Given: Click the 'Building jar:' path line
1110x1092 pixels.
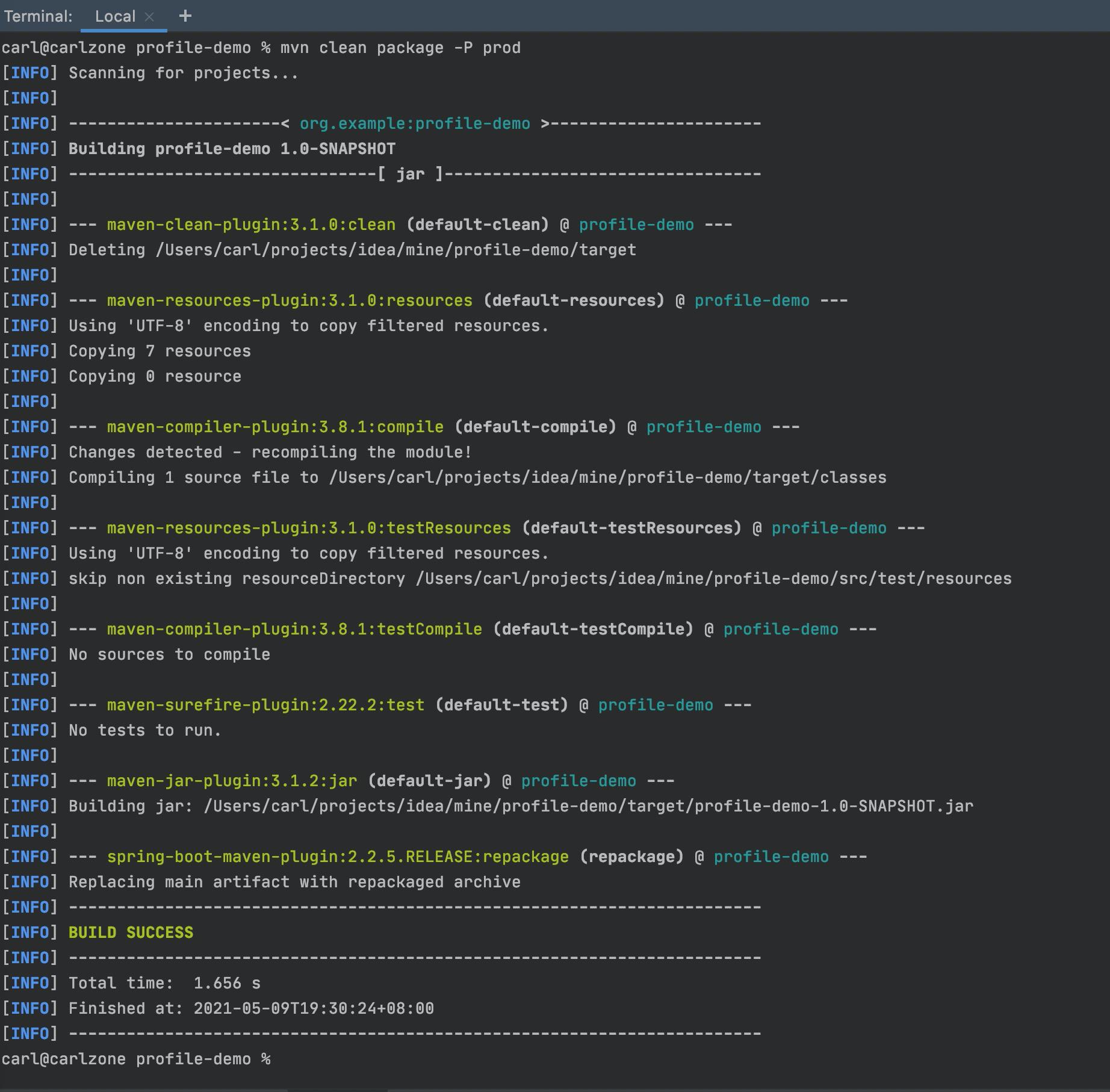Looking at the screenshot, I should [521, 807].
